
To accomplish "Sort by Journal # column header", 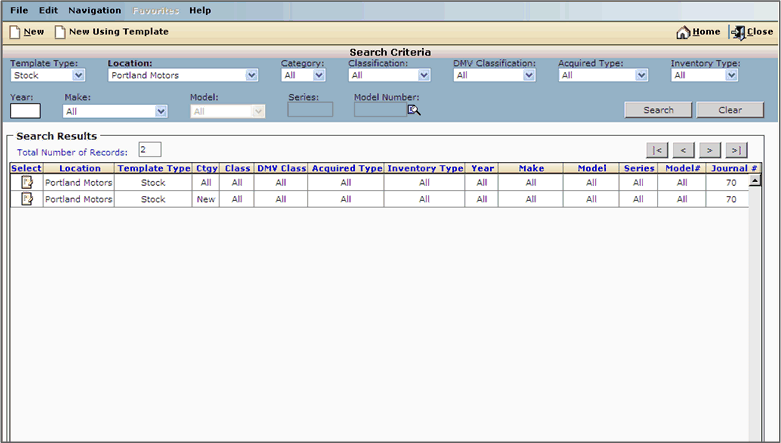I will click(734, 168).
